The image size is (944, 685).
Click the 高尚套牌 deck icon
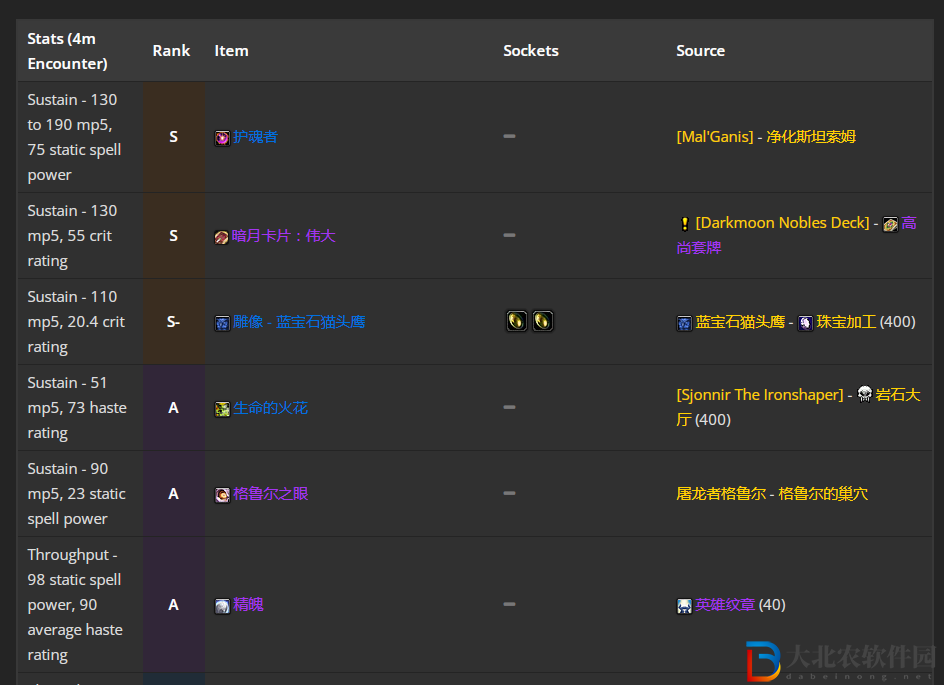click(x=890, y=225)
